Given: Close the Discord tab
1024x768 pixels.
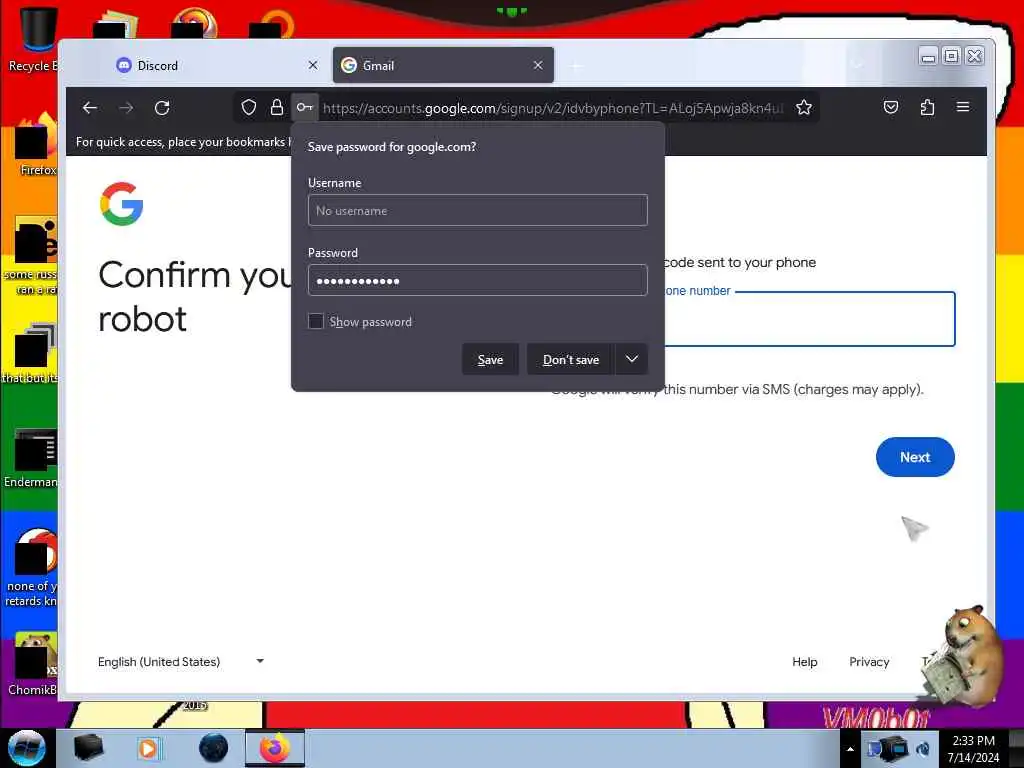Looking at the screenshot, I should point(313,65).
